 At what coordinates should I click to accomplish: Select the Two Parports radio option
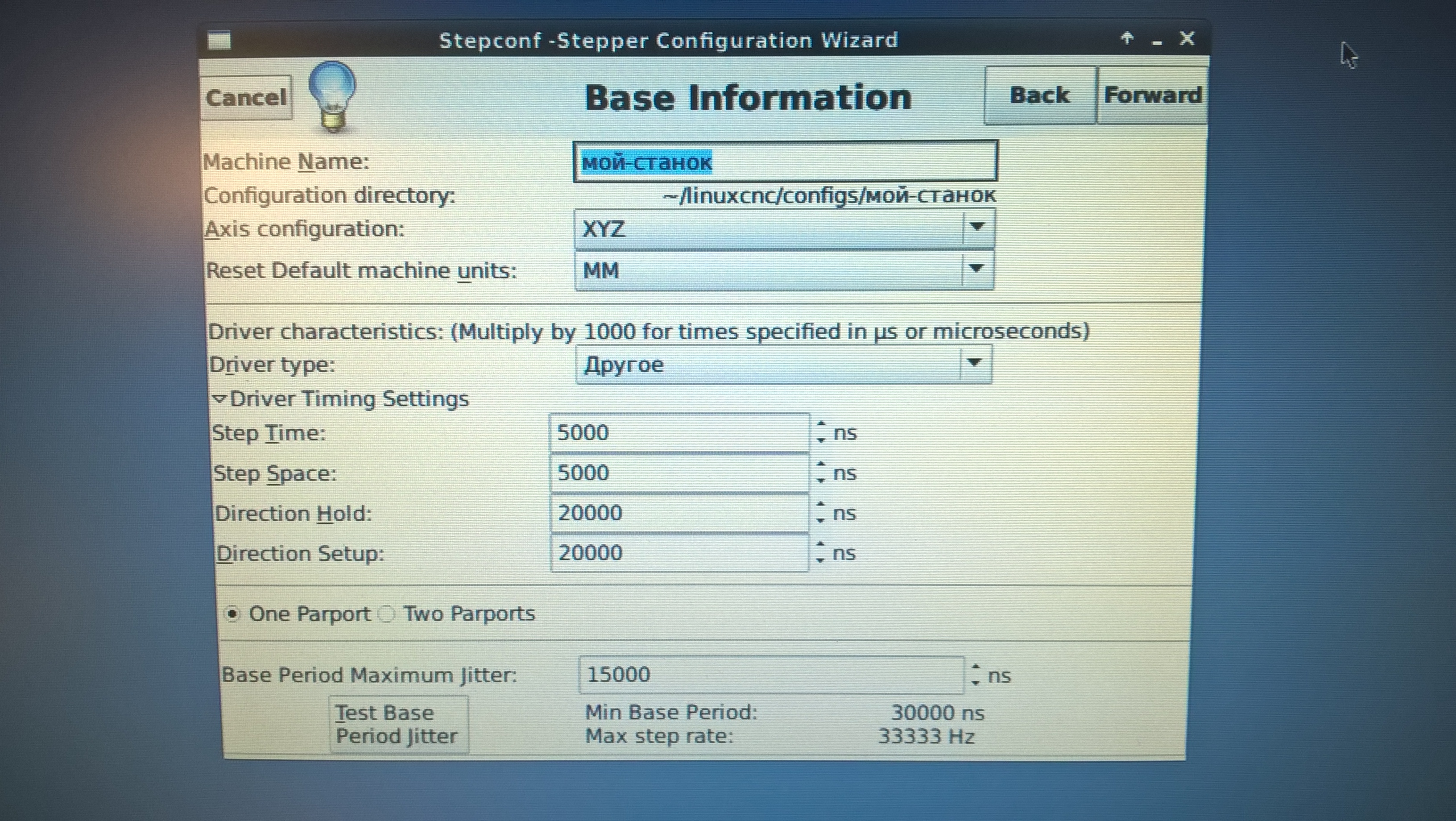click(387, 614)
